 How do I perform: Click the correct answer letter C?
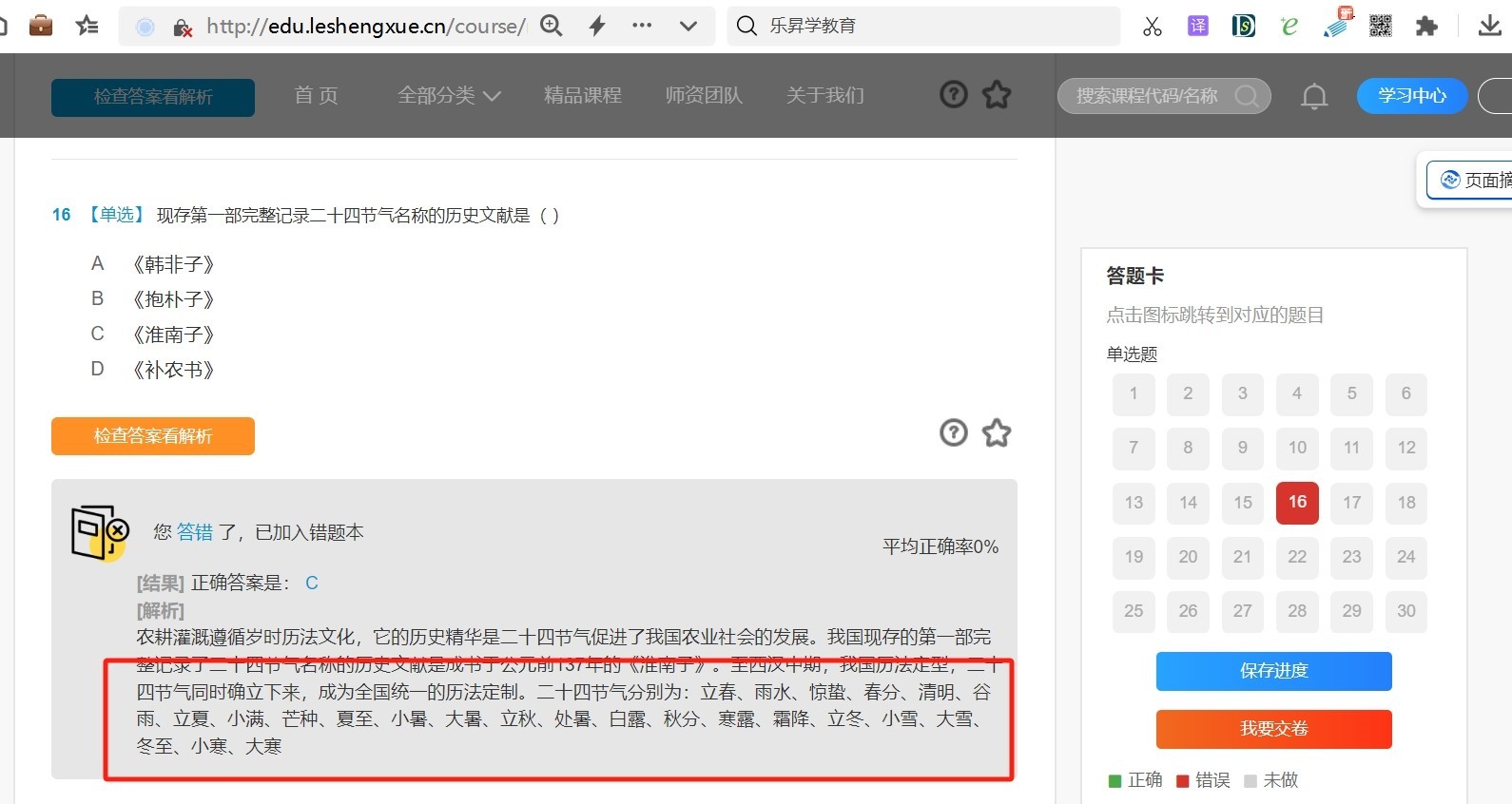point(312,584)
